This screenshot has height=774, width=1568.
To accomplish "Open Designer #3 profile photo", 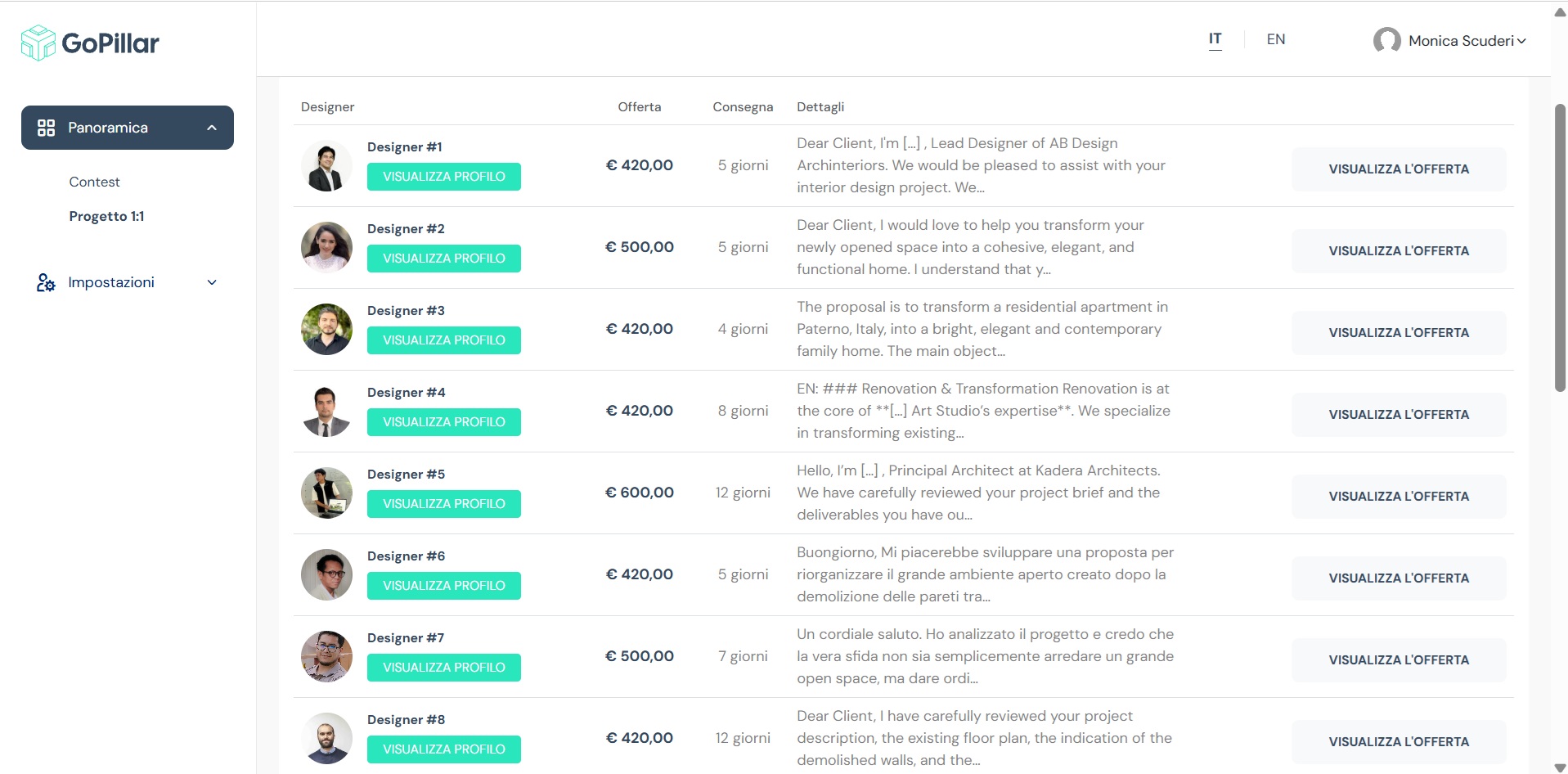I will tap(326, 329).
